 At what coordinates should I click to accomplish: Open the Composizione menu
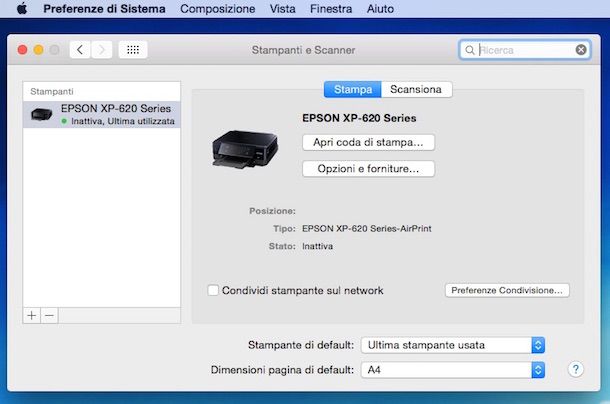217,9
